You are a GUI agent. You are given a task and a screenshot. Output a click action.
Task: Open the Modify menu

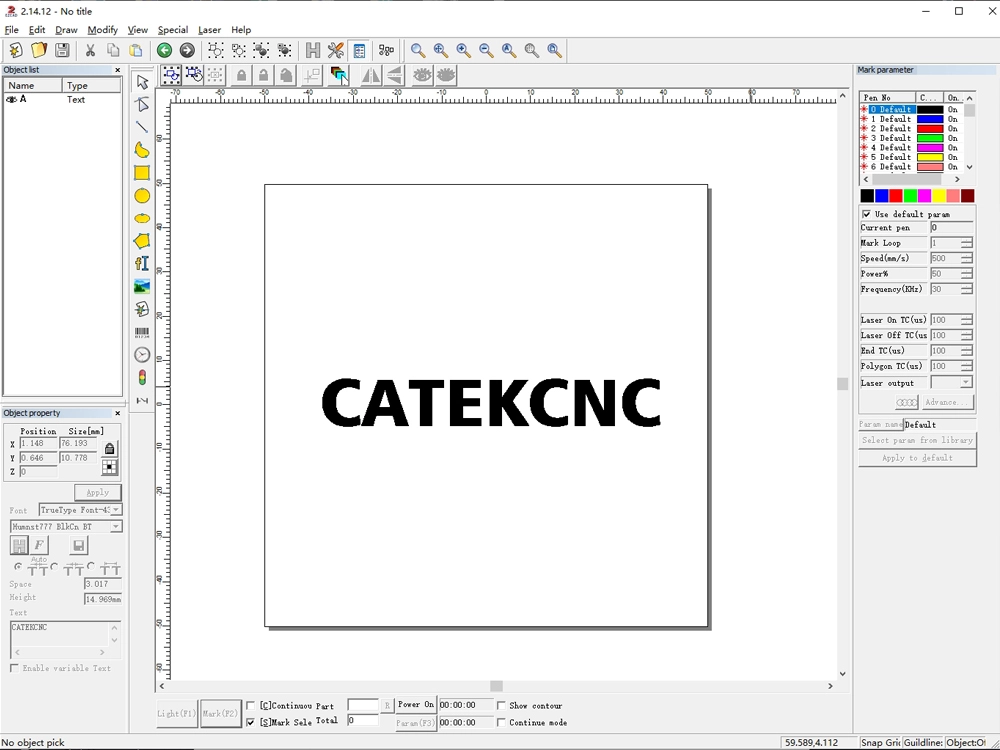coord(102,29)
